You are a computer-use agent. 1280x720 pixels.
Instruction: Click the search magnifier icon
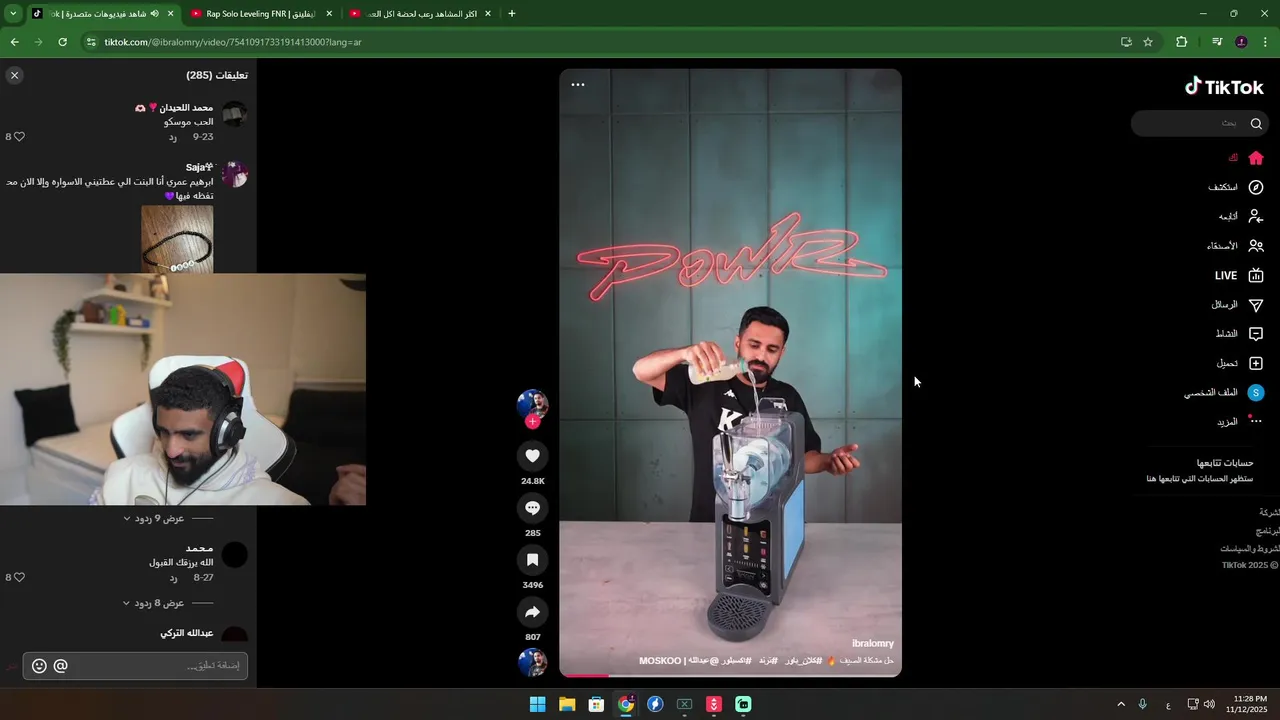(x=1256, y=123)
